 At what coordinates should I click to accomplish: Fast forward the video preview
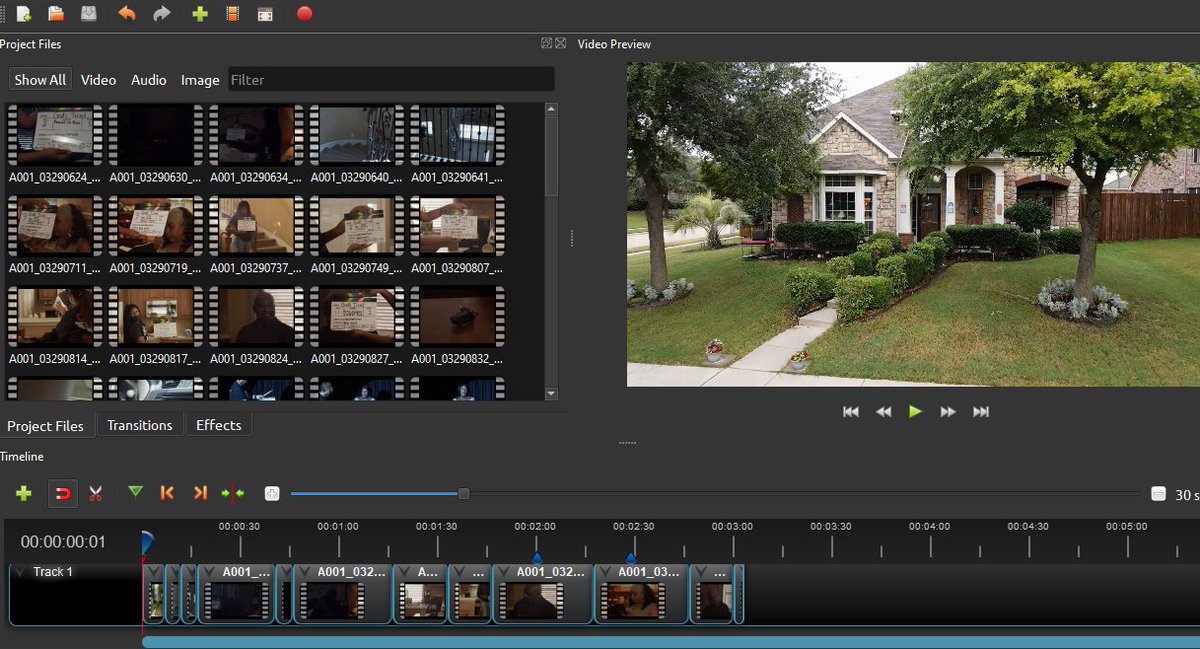[x=948, y=411]
